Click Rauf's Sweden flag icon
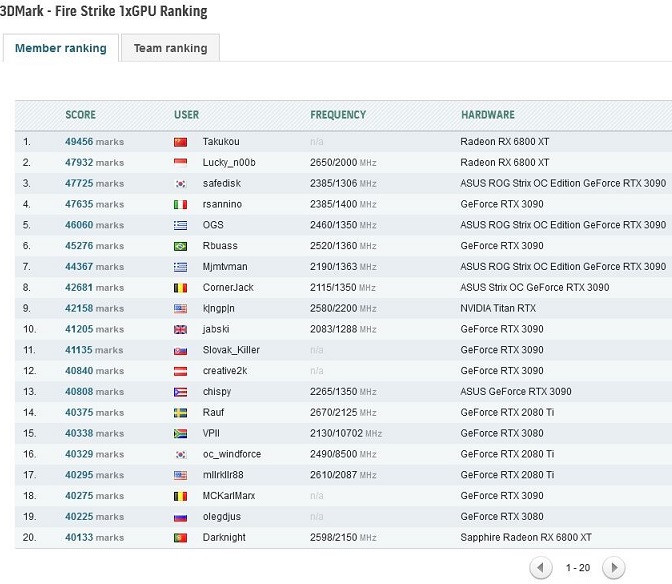The image size is (672, 584). click(x=180, y=413)
